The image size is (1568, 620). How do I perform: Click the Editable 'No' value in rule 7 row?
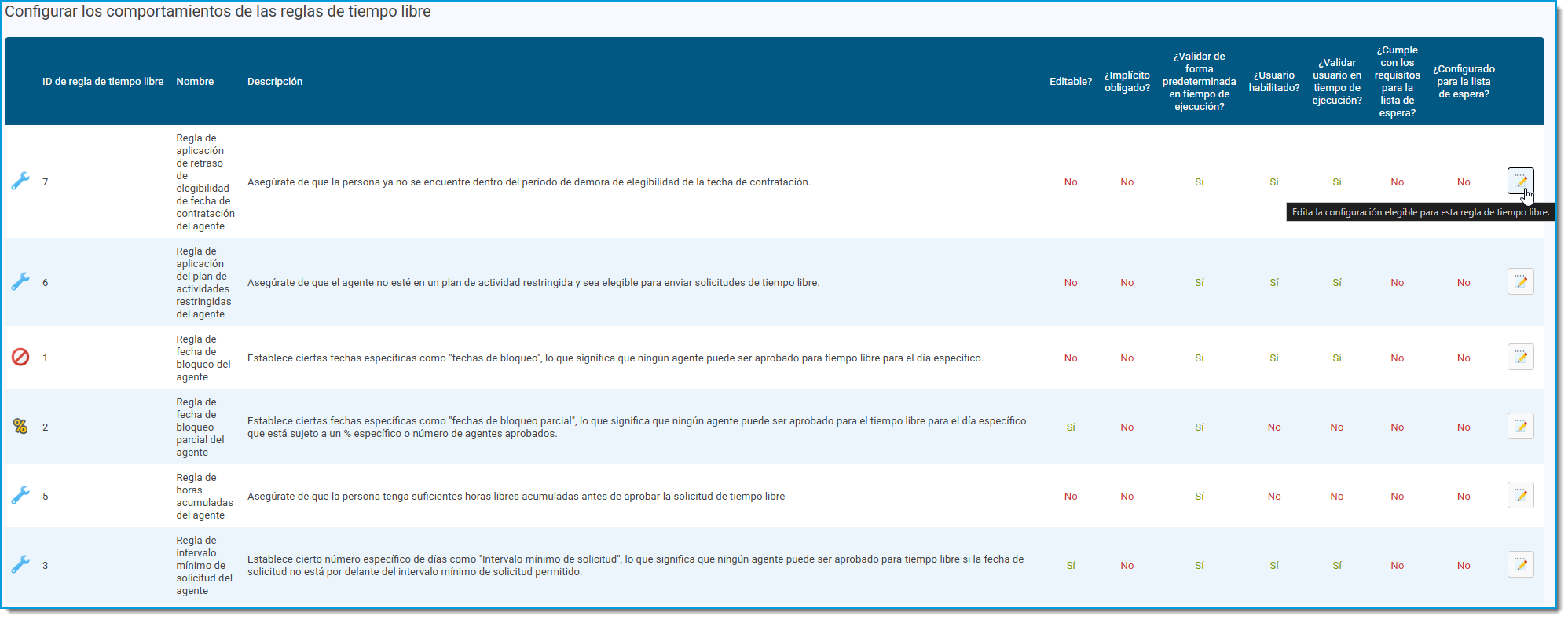(x=1071, y=182)
